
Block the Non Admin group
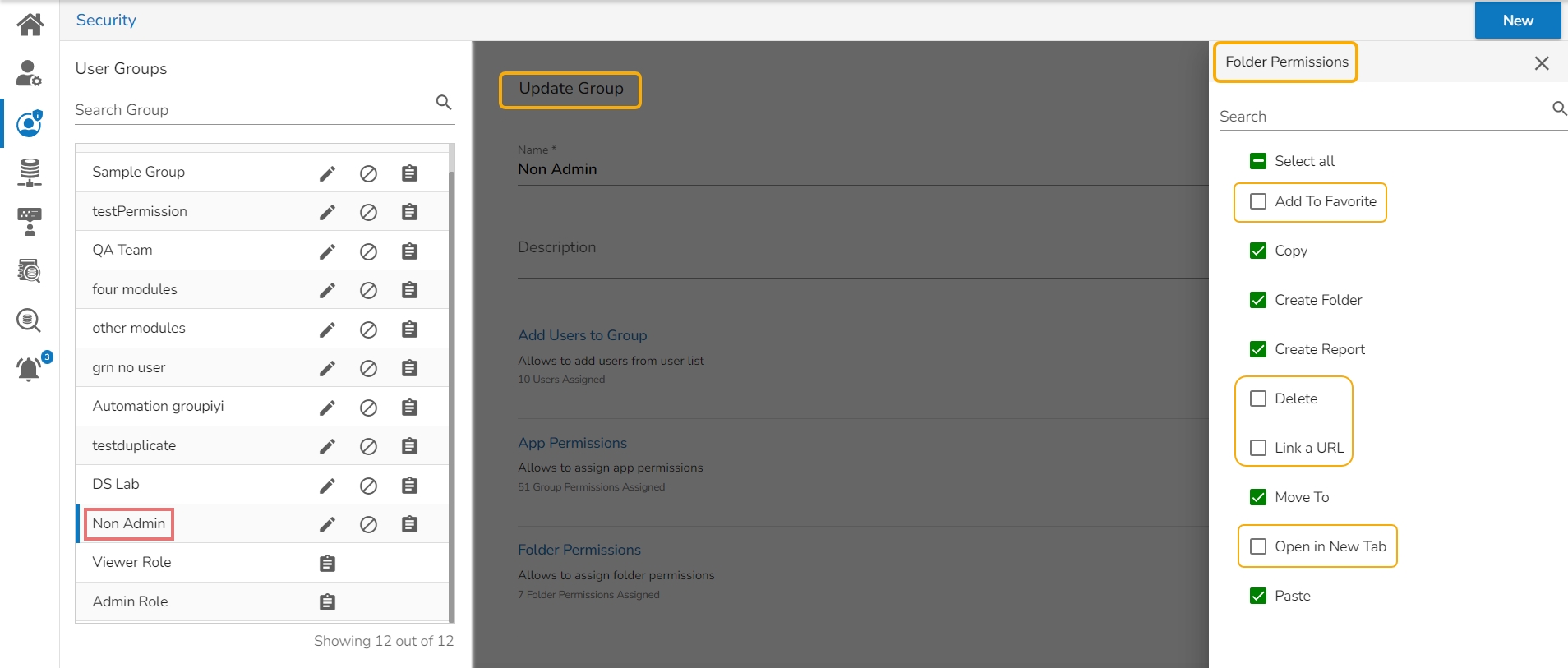click(368, 524)
